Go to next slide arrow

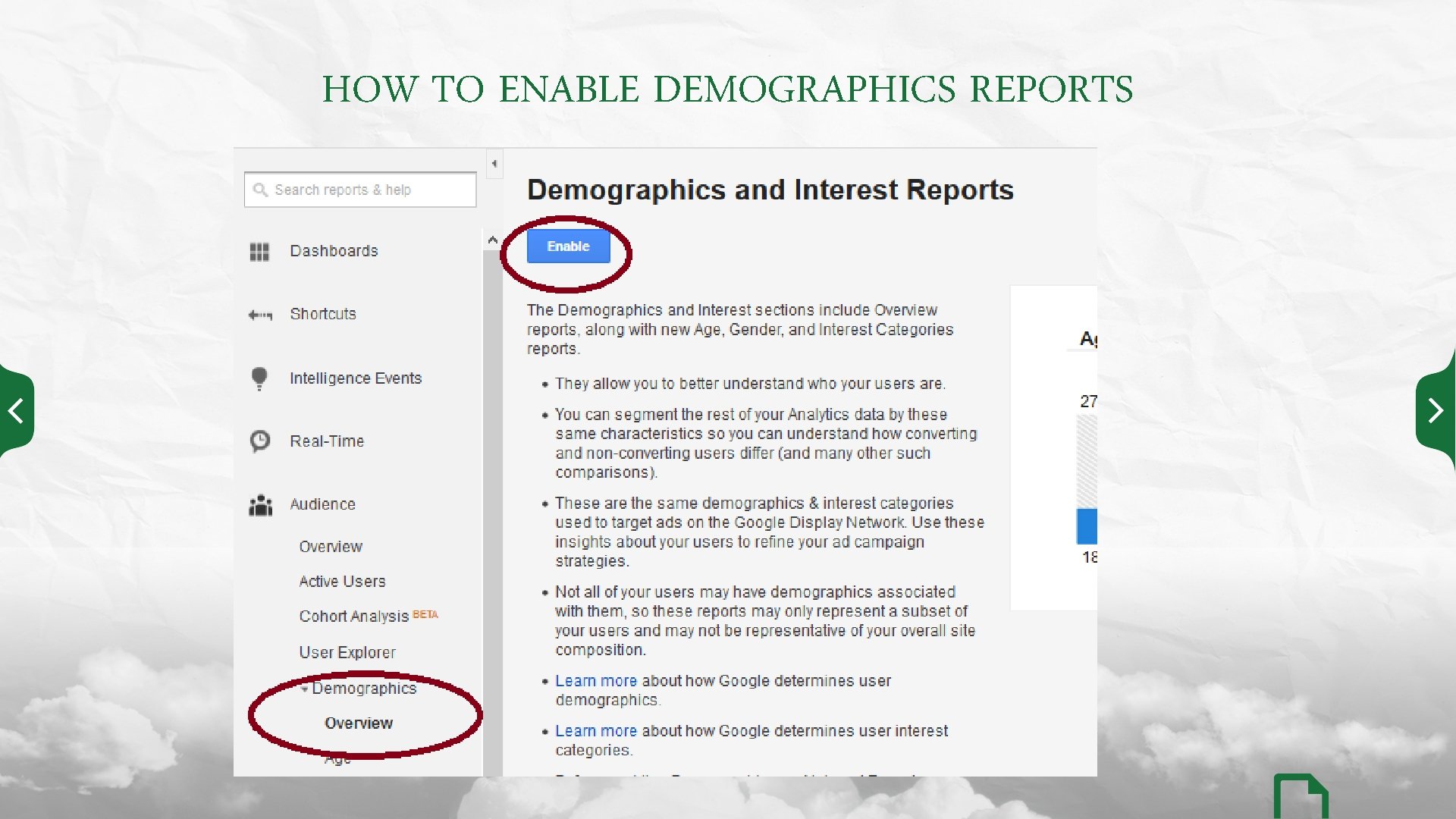[x=1435, y=411]
